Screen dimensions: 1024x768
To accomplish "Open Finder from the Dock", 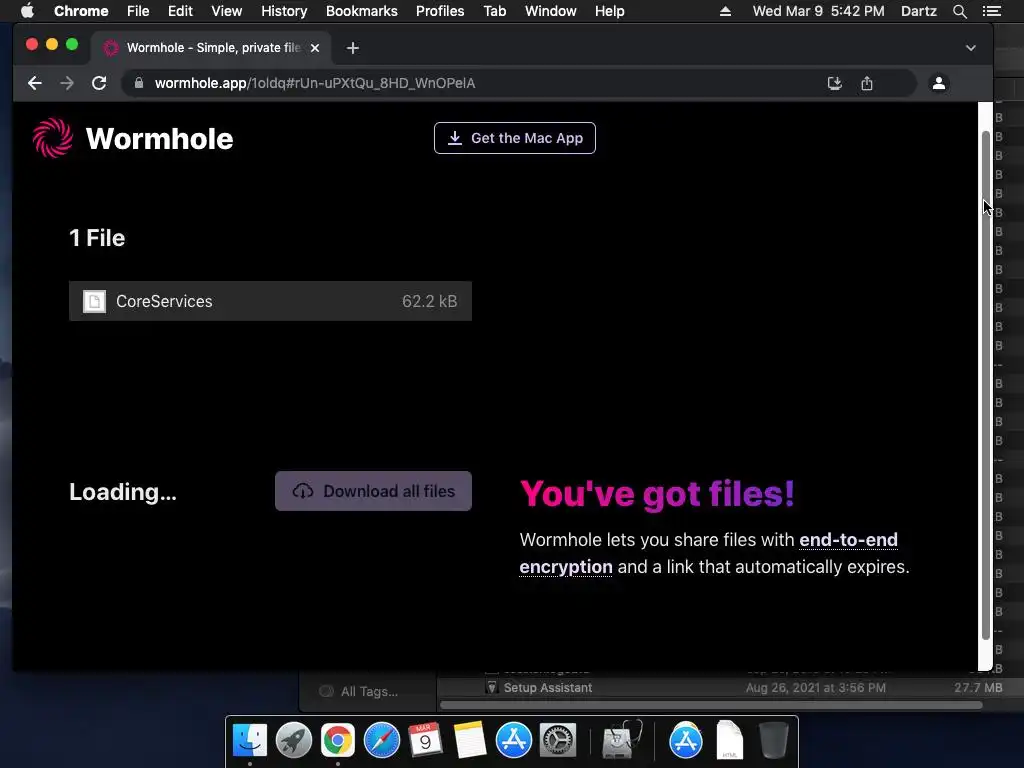I will pyautogui.click(x=249, y=741).
